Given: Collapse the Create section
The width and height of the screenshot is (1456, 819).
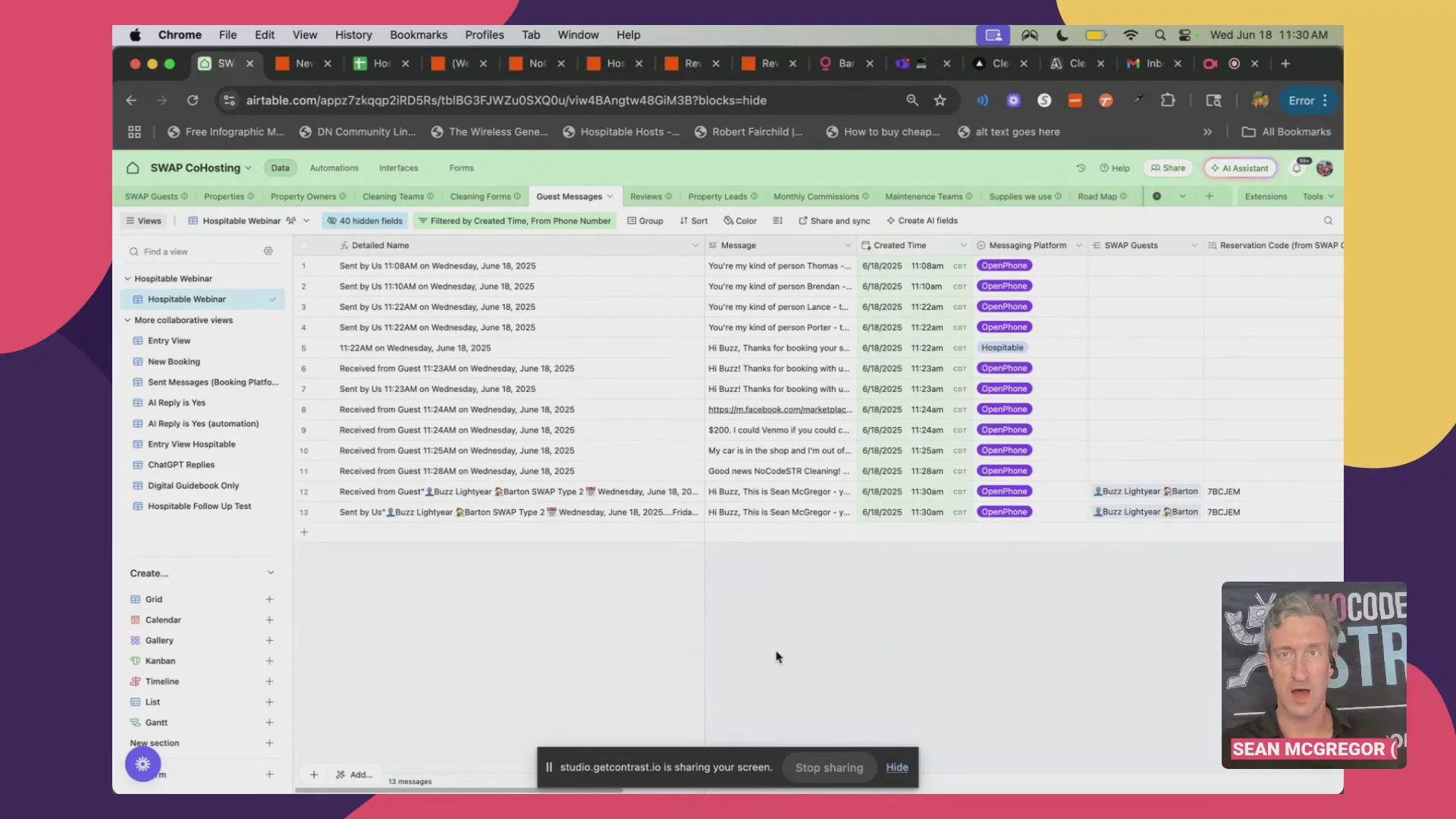Looking at the screenshot, I should (270, 573).
